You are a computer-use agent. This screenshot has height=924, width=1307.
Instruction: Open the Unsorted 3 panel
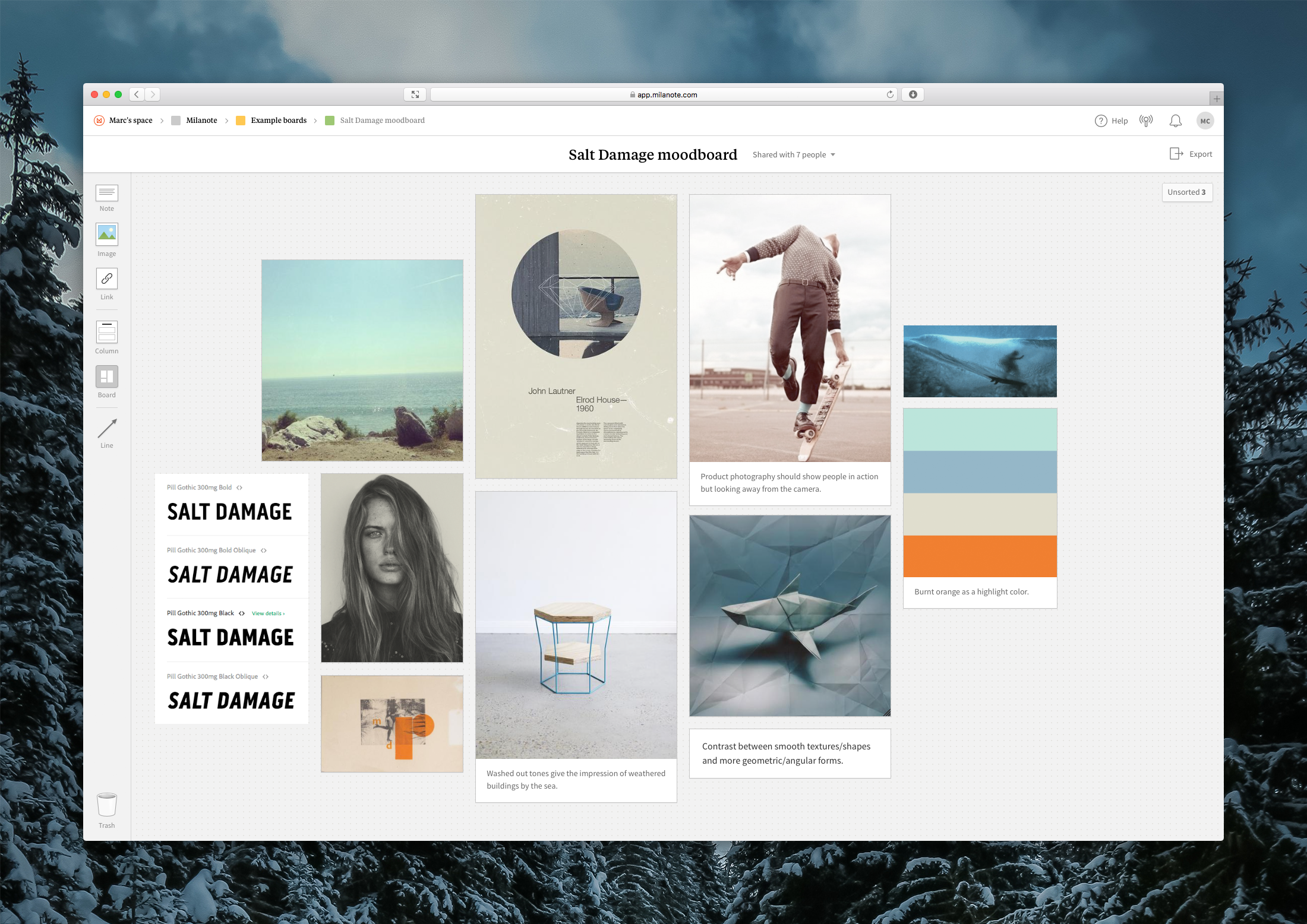pyautogui.click(x=1186, y=192)
